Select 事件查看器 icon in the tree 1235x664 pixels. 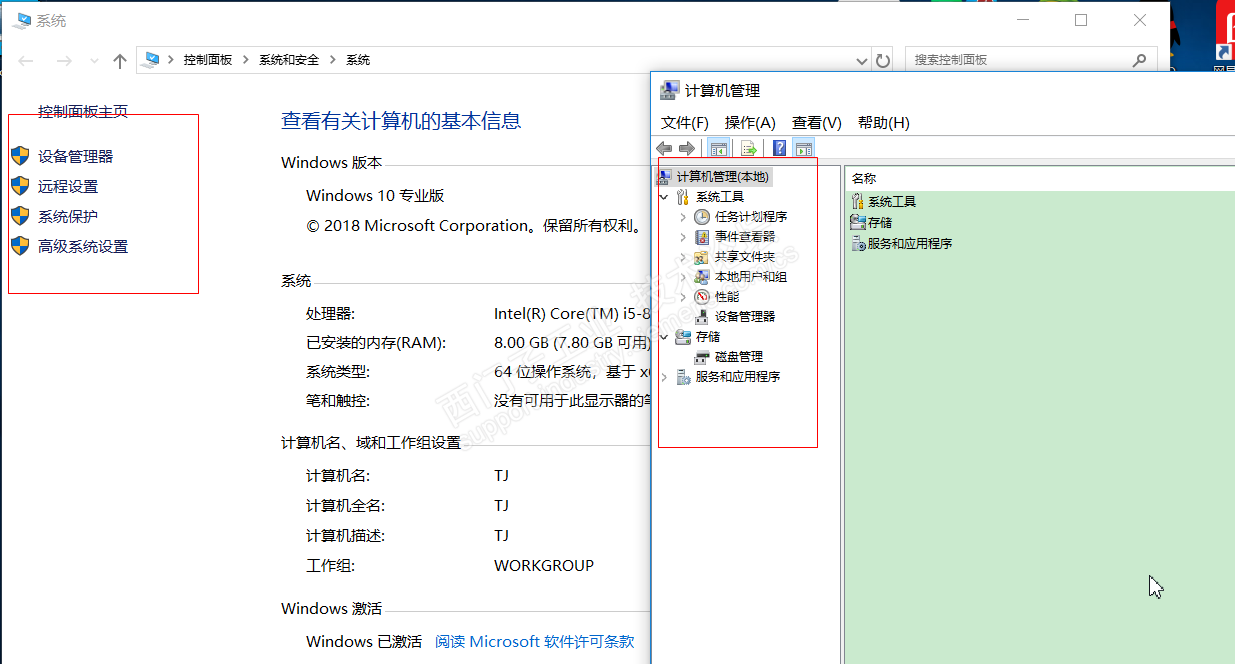(x=702, y=237)
